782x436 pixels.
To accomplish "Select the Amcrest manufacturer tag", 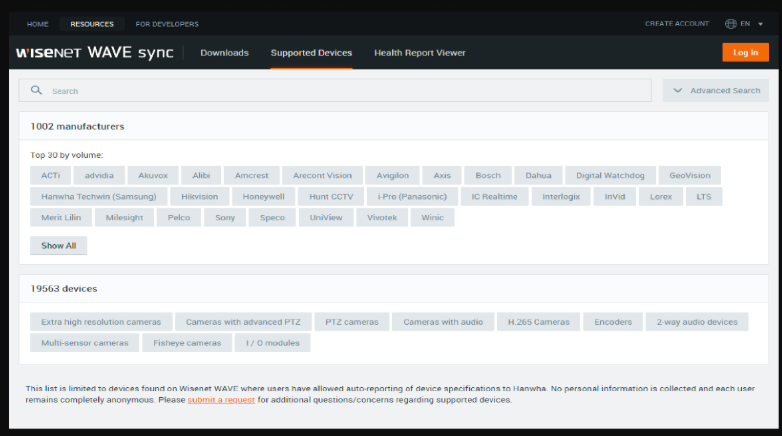I will point(251,176).
